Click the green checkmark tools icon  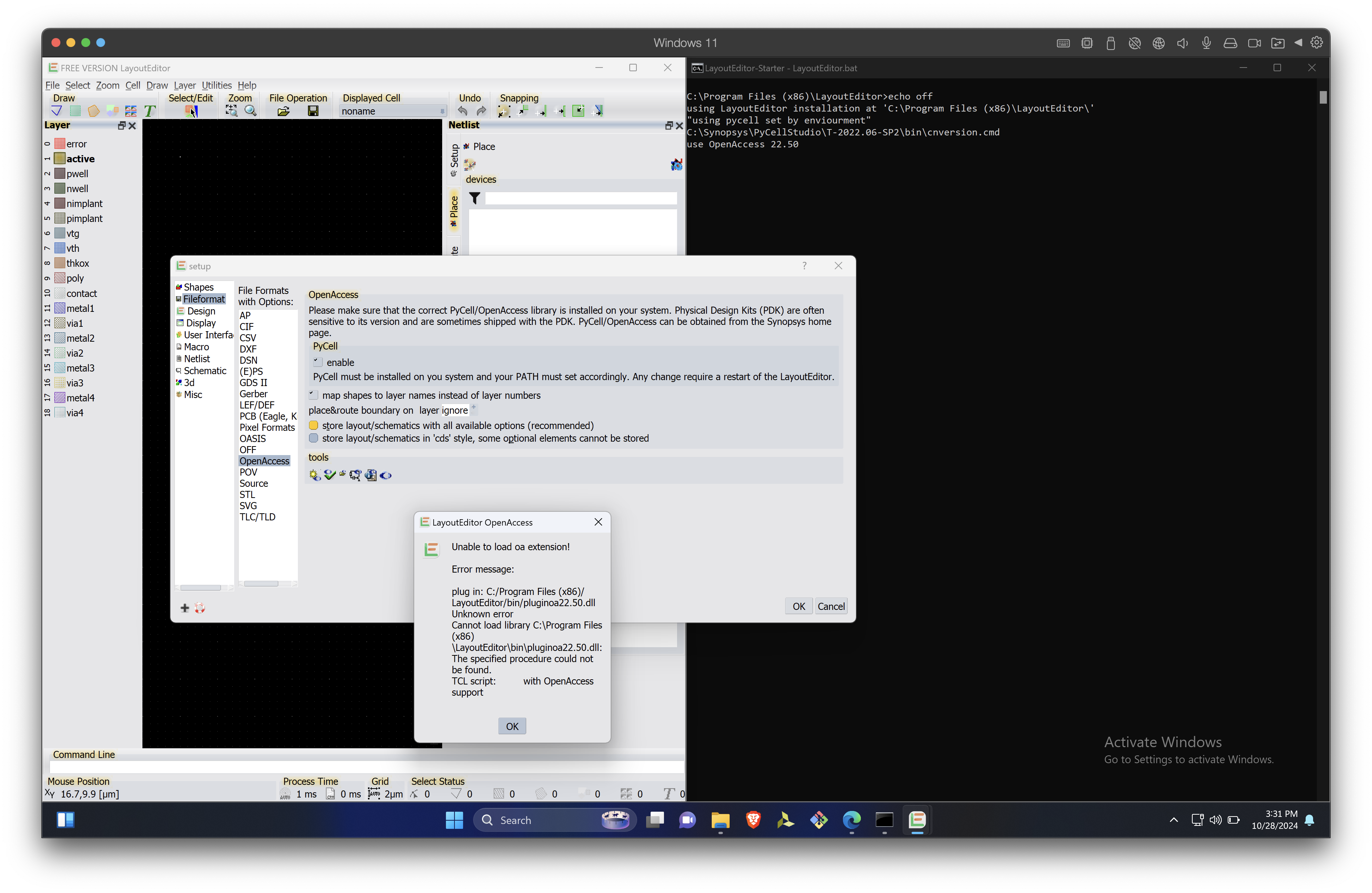(x=329, y=475)
